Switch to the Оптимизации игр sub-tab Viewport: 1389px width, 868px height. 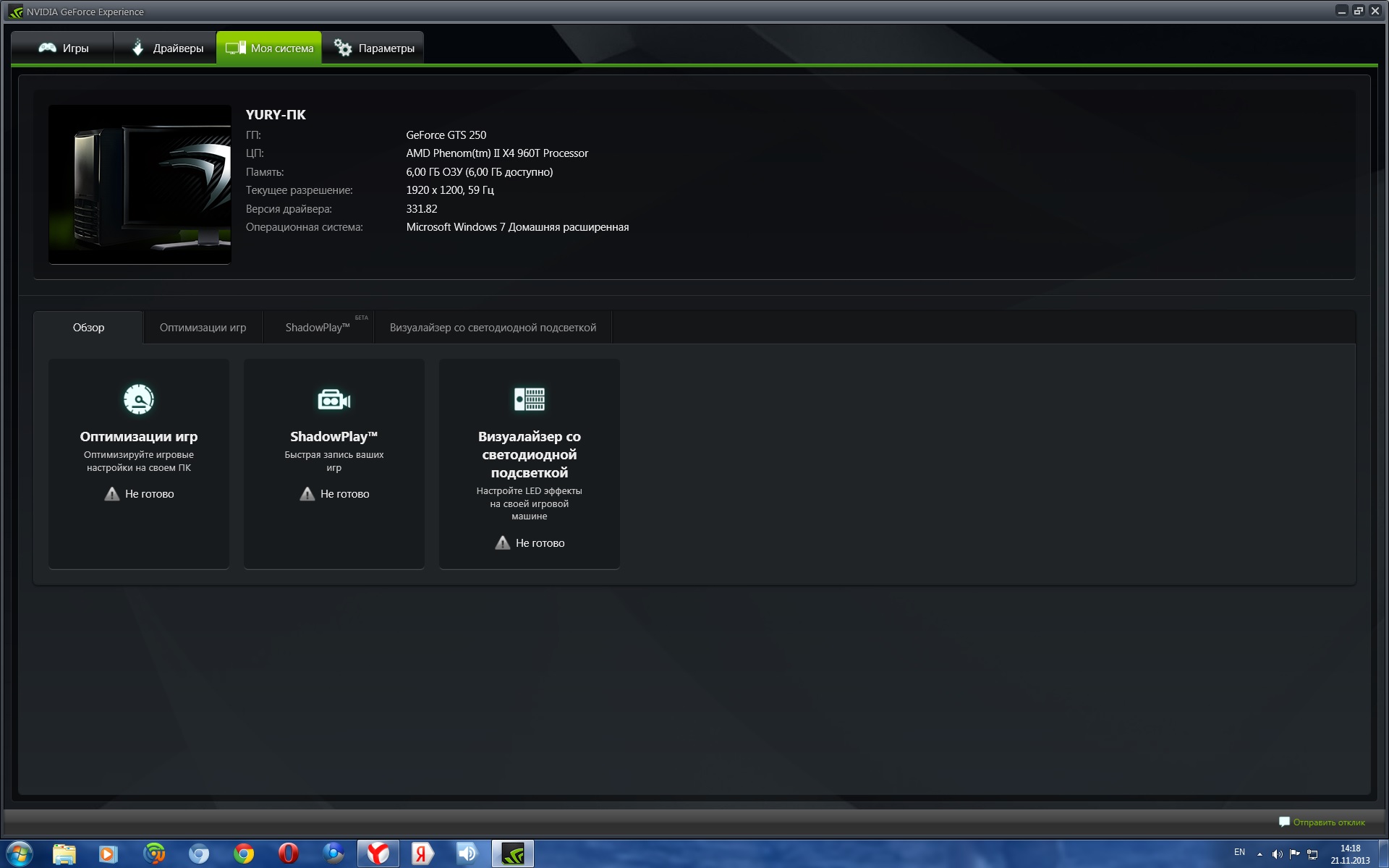click(x=203, y=328)
